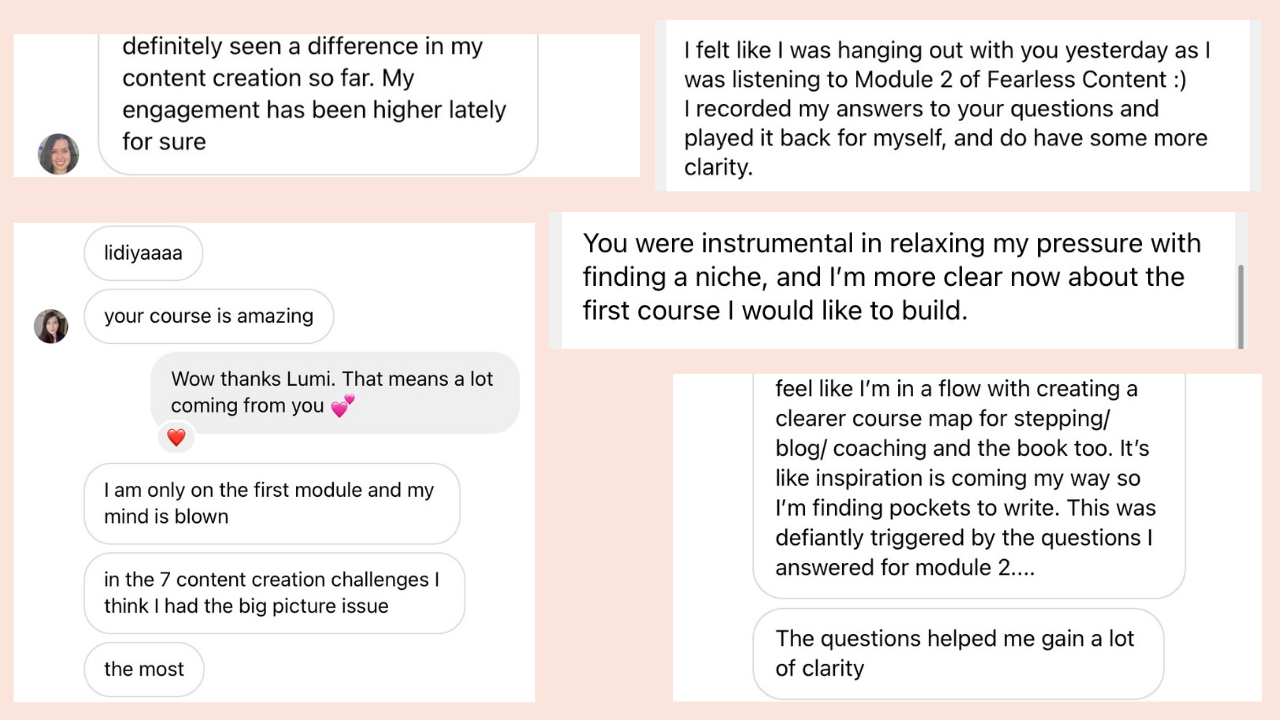Click the "clearer course map" message bubble
This screenshot has height=720, width=1280.
[x=967, y=478]
